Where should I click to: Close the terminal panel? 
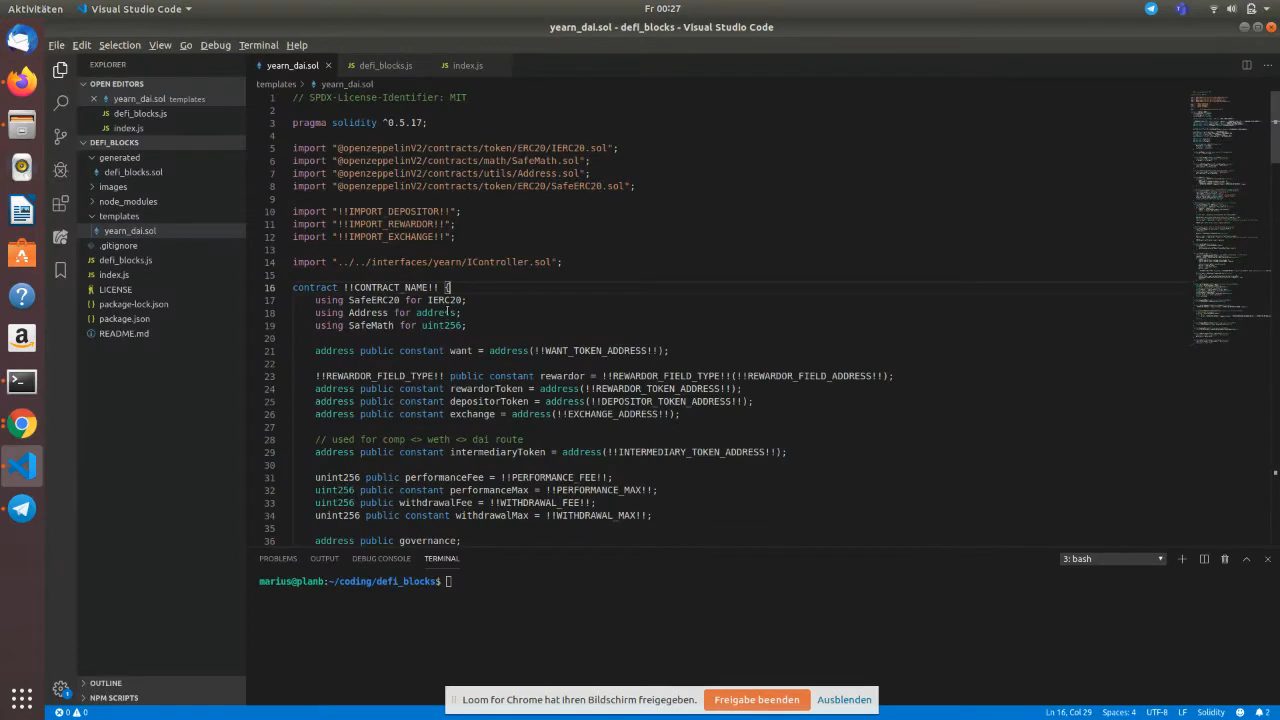tap(1268, 559)
